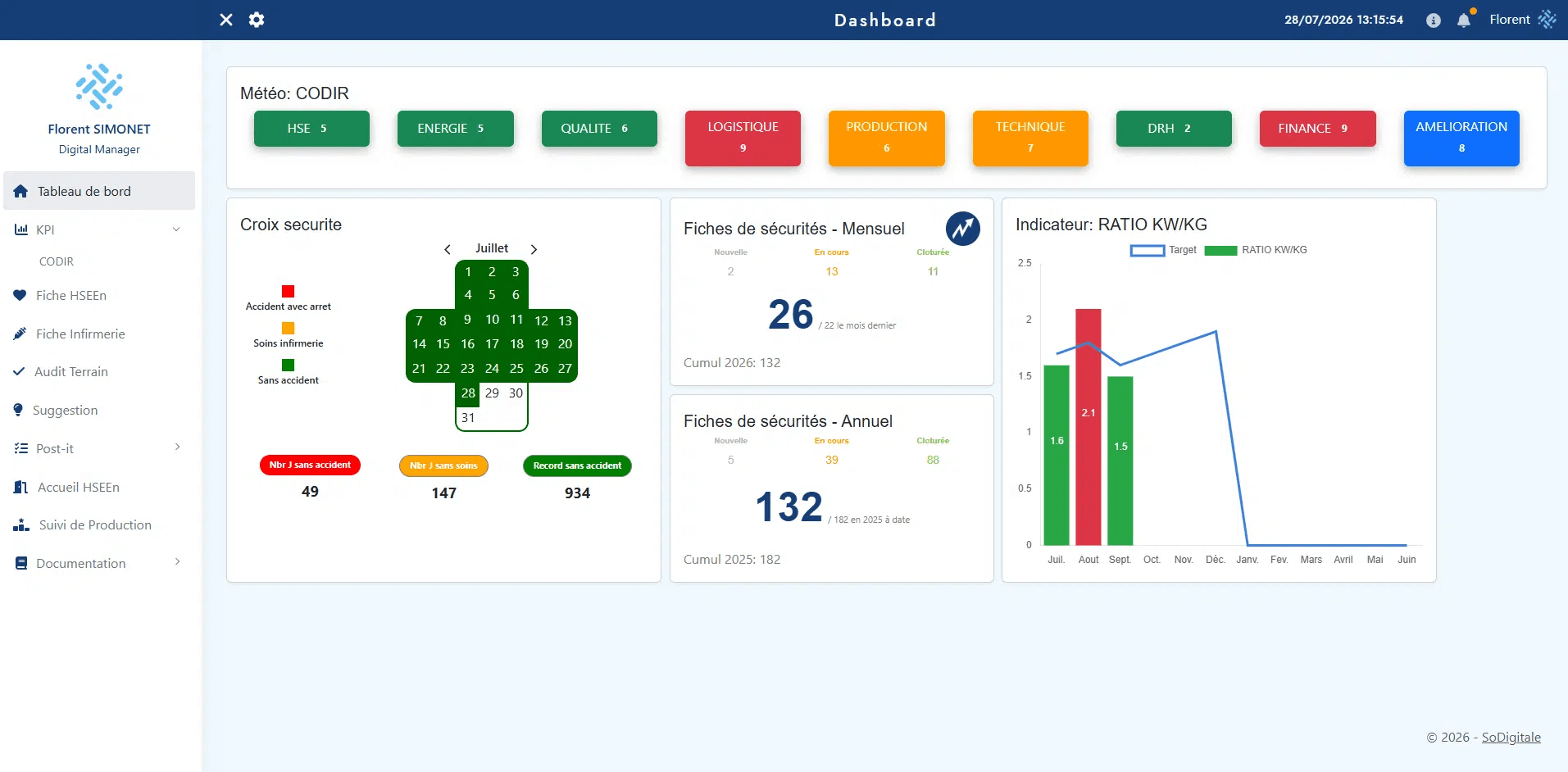Click the boxes icon beside Suivi de Production
Viewport: 1568px width, 772px height.
pyautogui.click(x=21, y=525)
